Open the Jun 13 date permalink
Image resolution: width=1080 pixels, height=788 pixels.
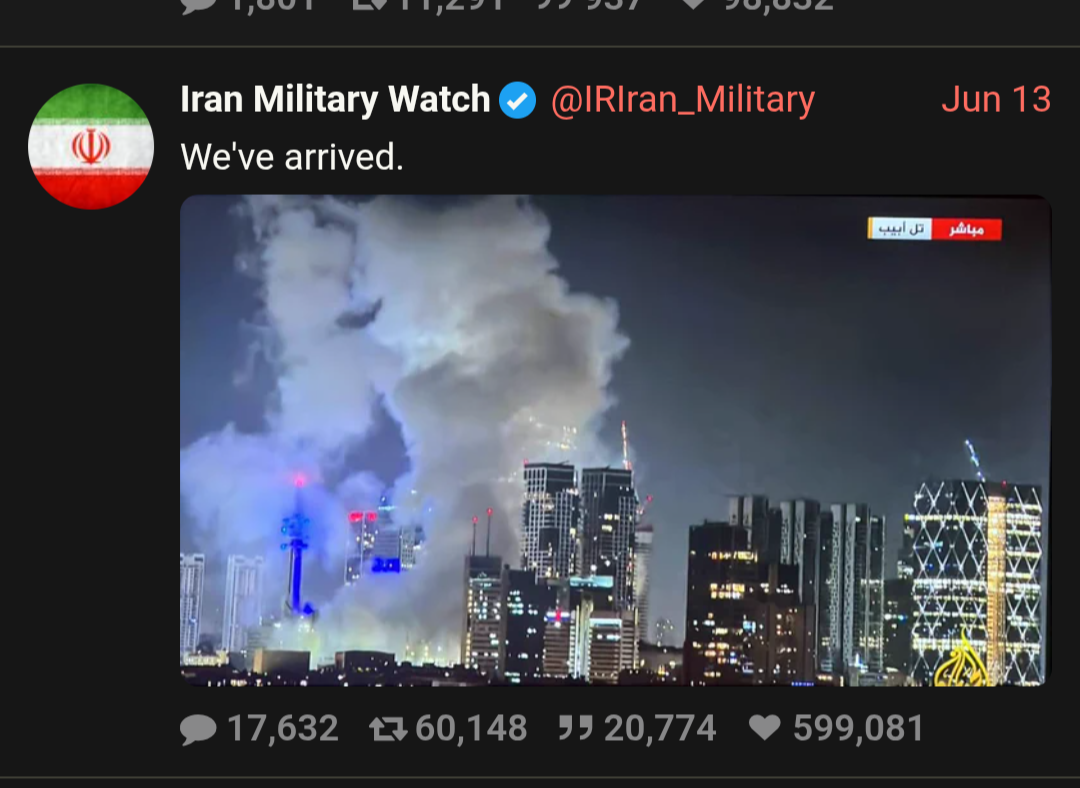996,99
